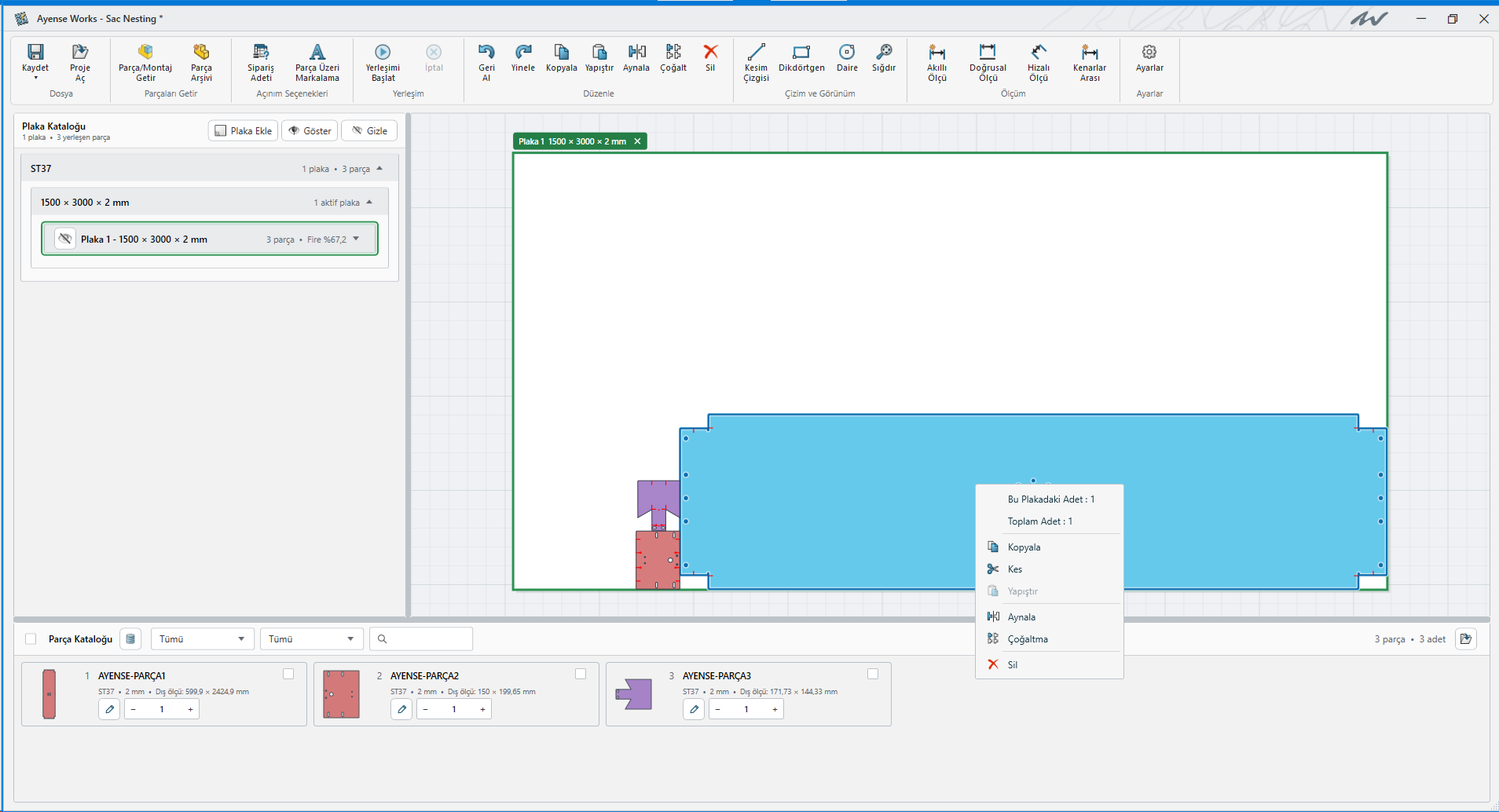Start nesting with Yerleşimi Başlat
This screenshot has width=1499, height=812.
click(383, 62)
